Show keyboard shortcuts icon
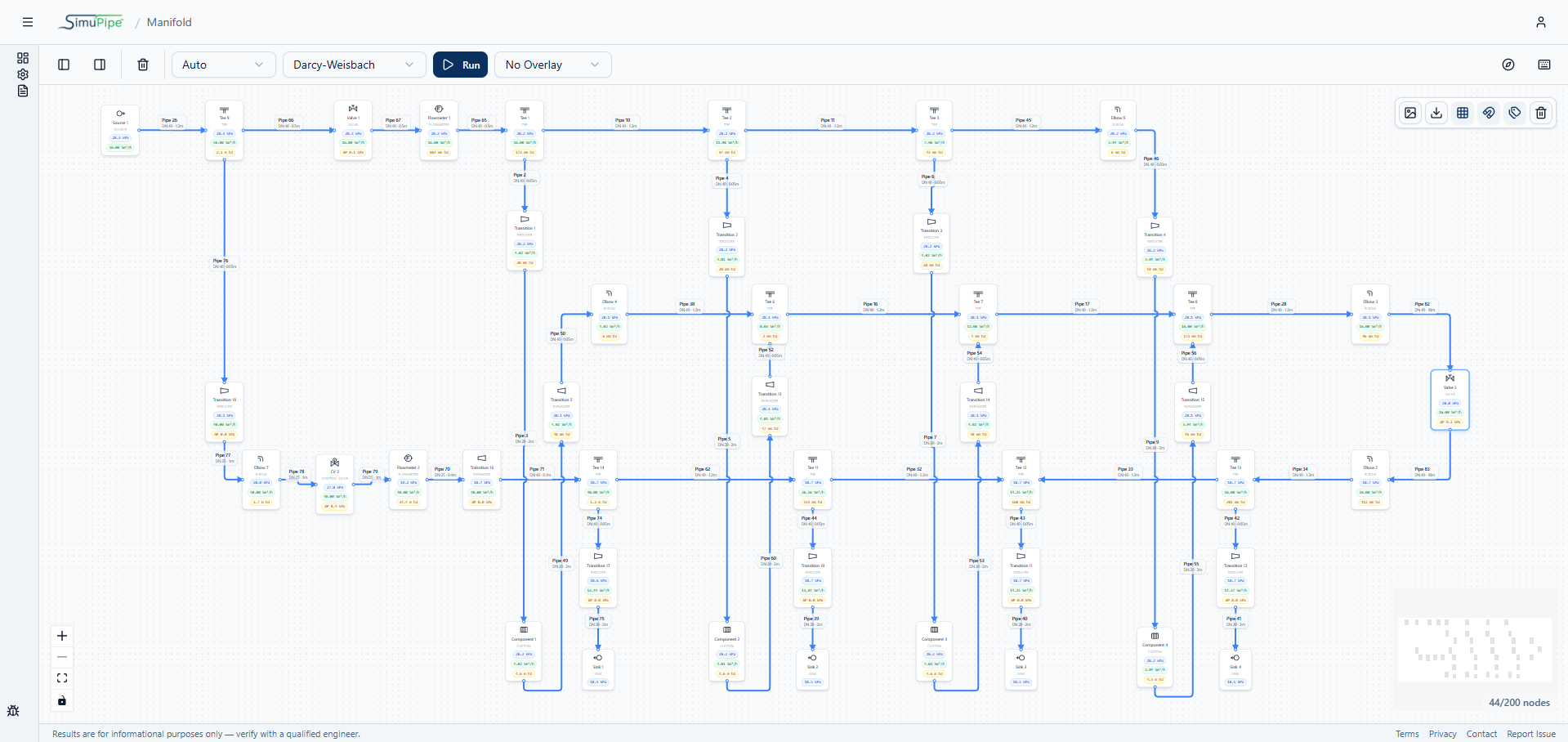 1544,65
